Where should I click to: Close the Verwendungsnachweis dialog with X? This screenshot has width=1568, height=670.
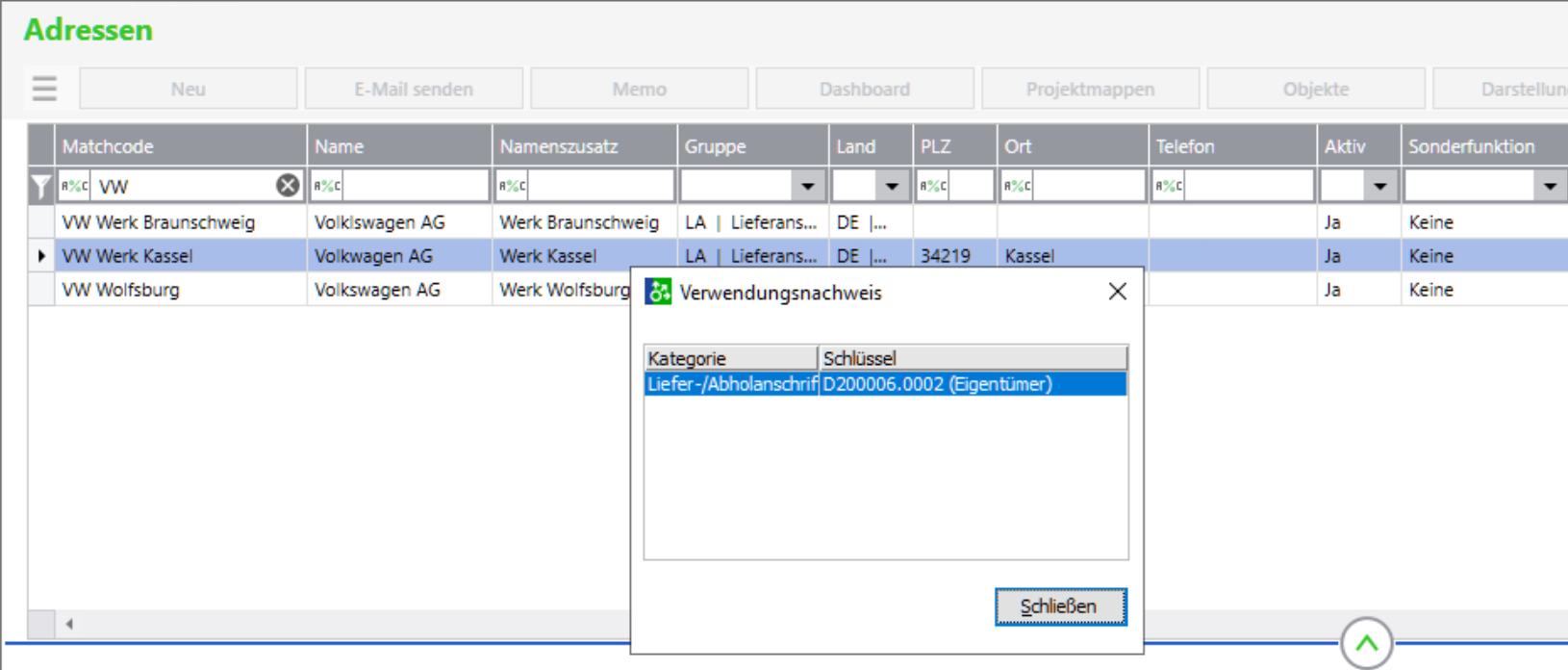1117,292
